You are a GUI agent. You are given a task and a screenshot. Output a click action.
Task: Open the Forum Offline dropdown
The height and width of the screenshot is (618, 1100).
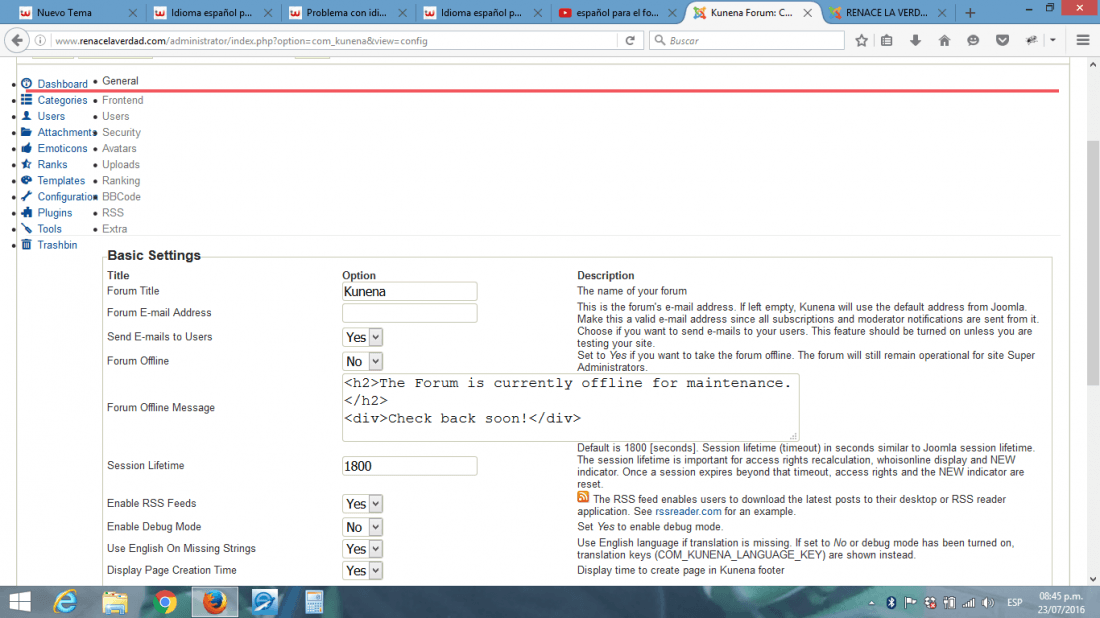click(x=362, y=361)
